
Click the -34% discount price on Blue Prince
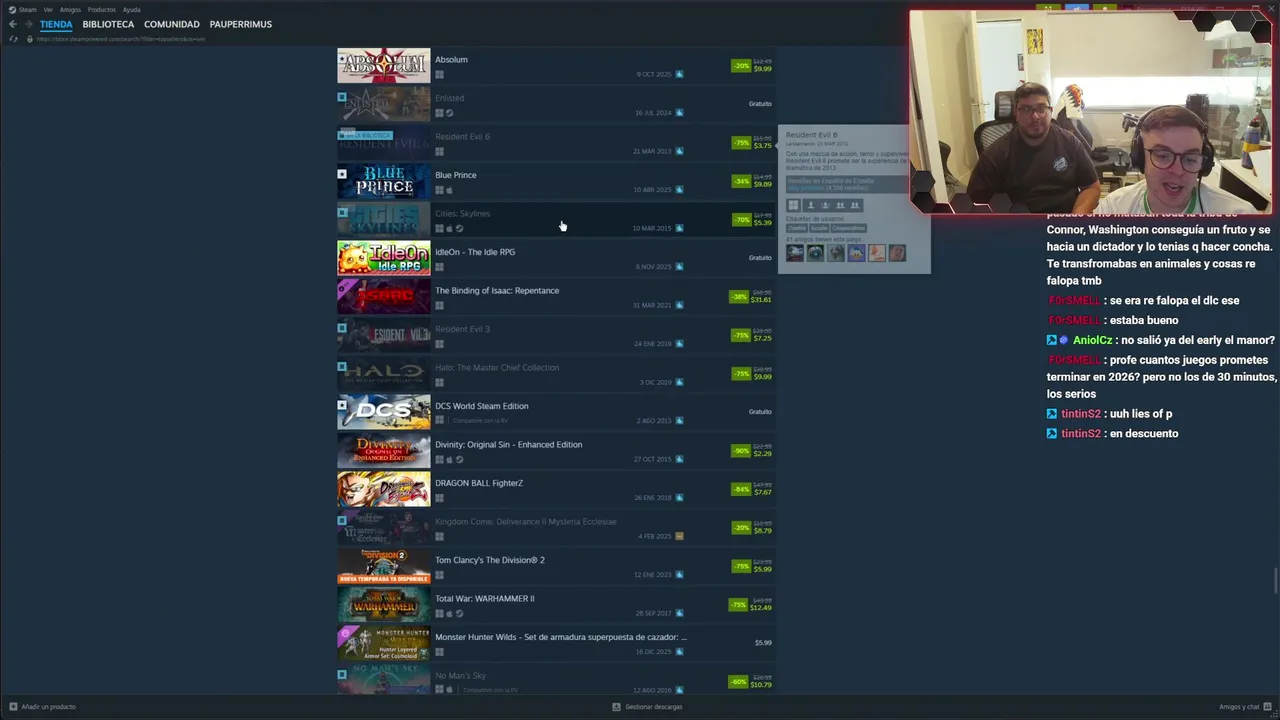752,181
